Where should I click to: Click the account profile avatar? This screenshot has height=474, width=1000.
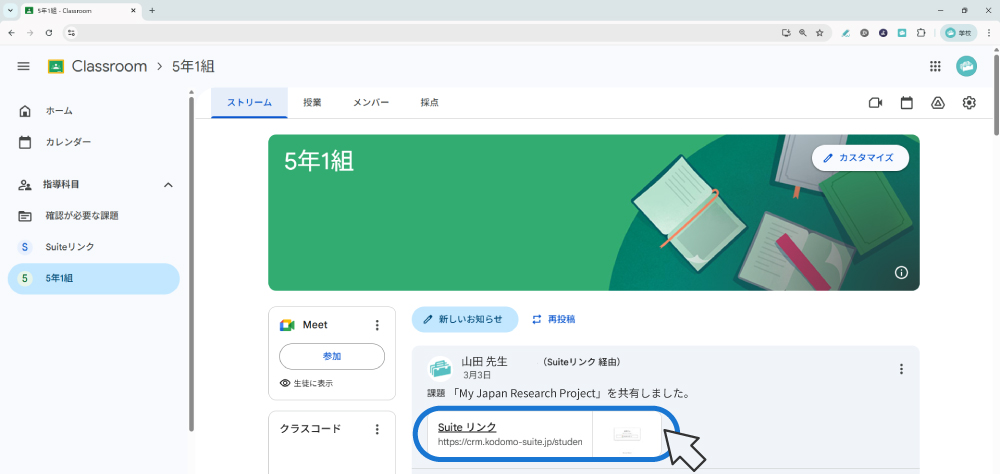pyautogui.click(x=966, y=66)
